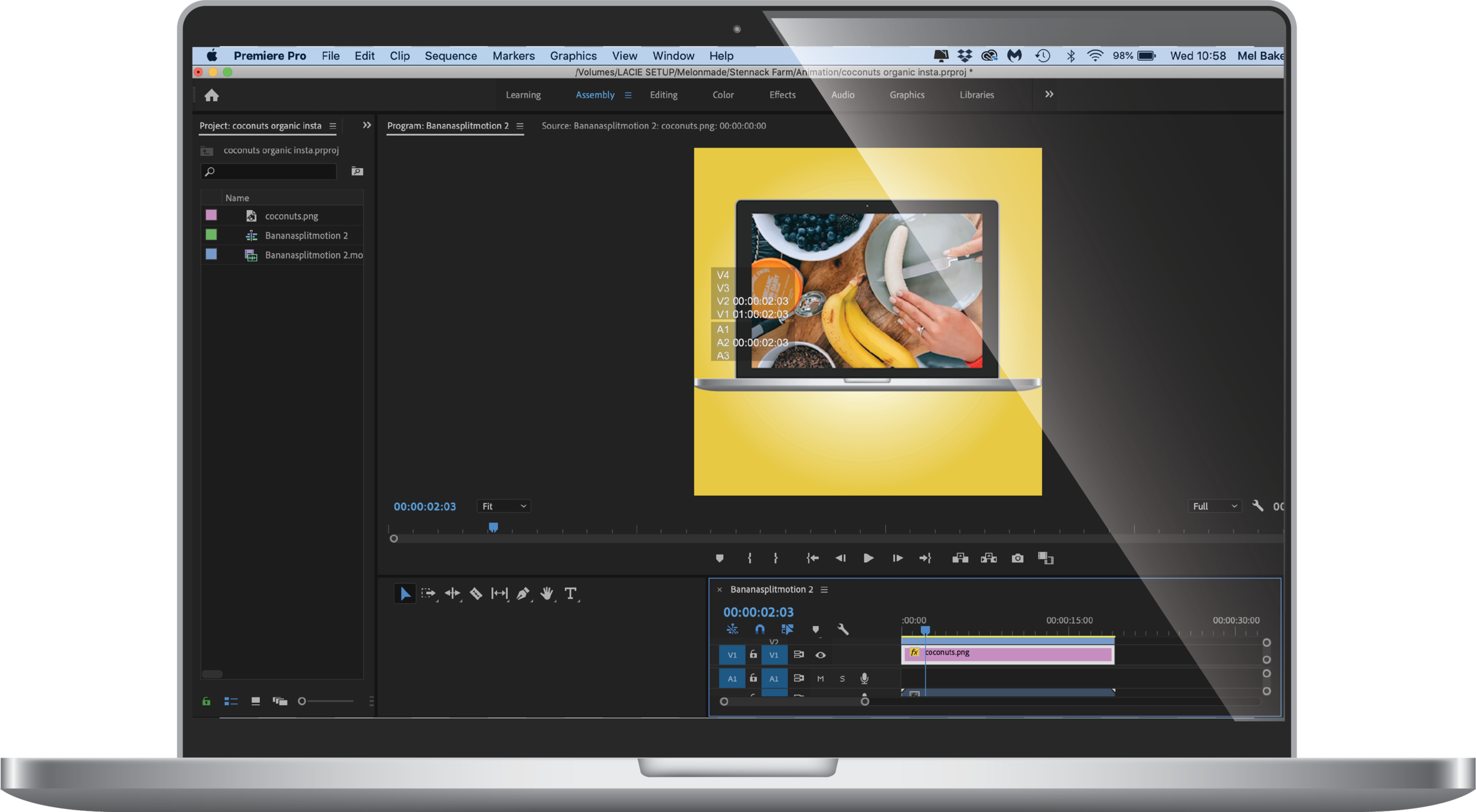Select the Type tool
1476x812 pixels.
pyautogui.click(x=570, y=594)
